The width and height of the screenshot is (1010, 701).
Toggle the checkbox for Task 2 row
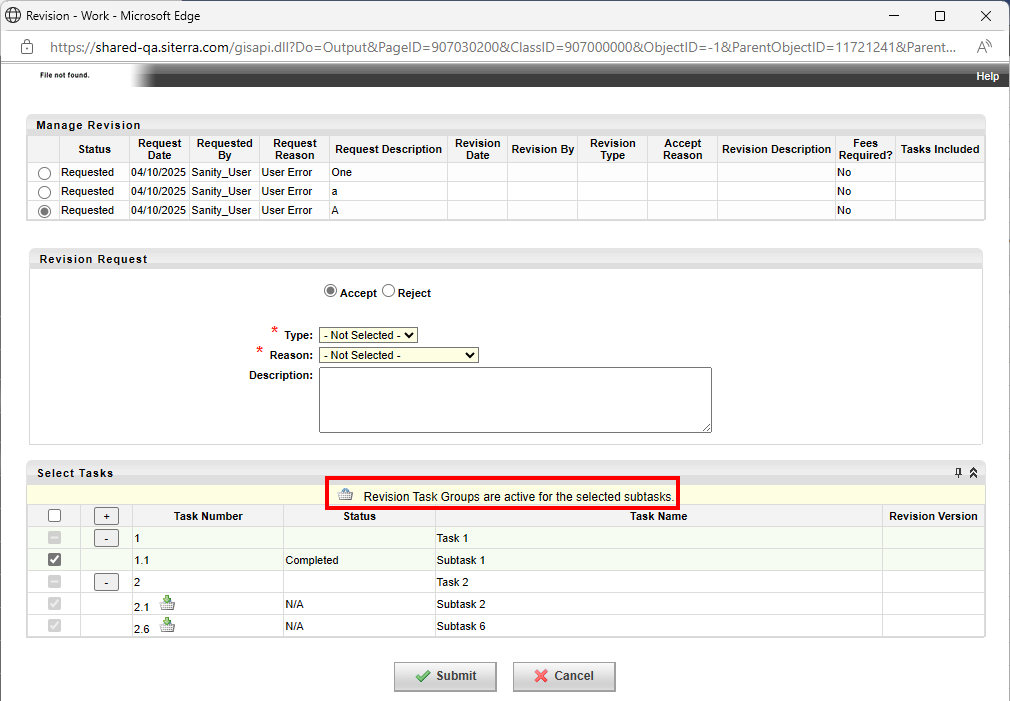[55, 582]
